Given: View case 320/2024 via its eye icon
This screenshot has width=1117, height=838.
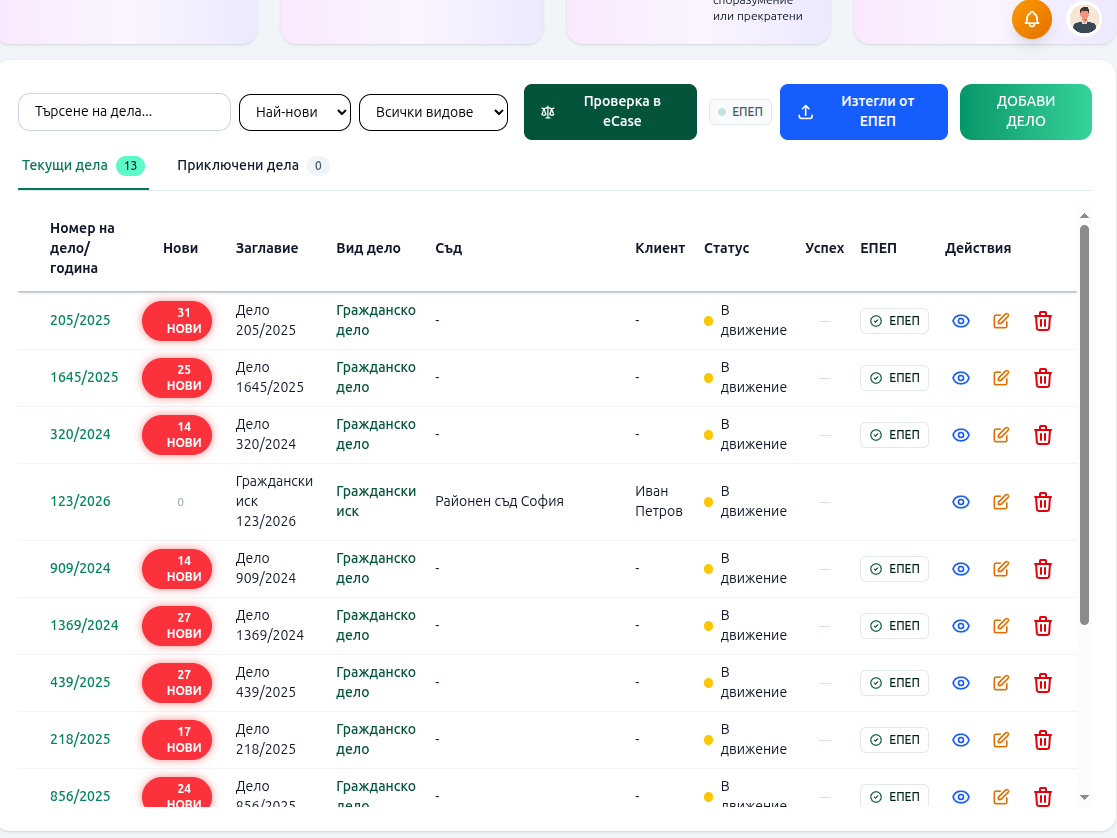Looking at the screenshot, I should tap(961, 435).
